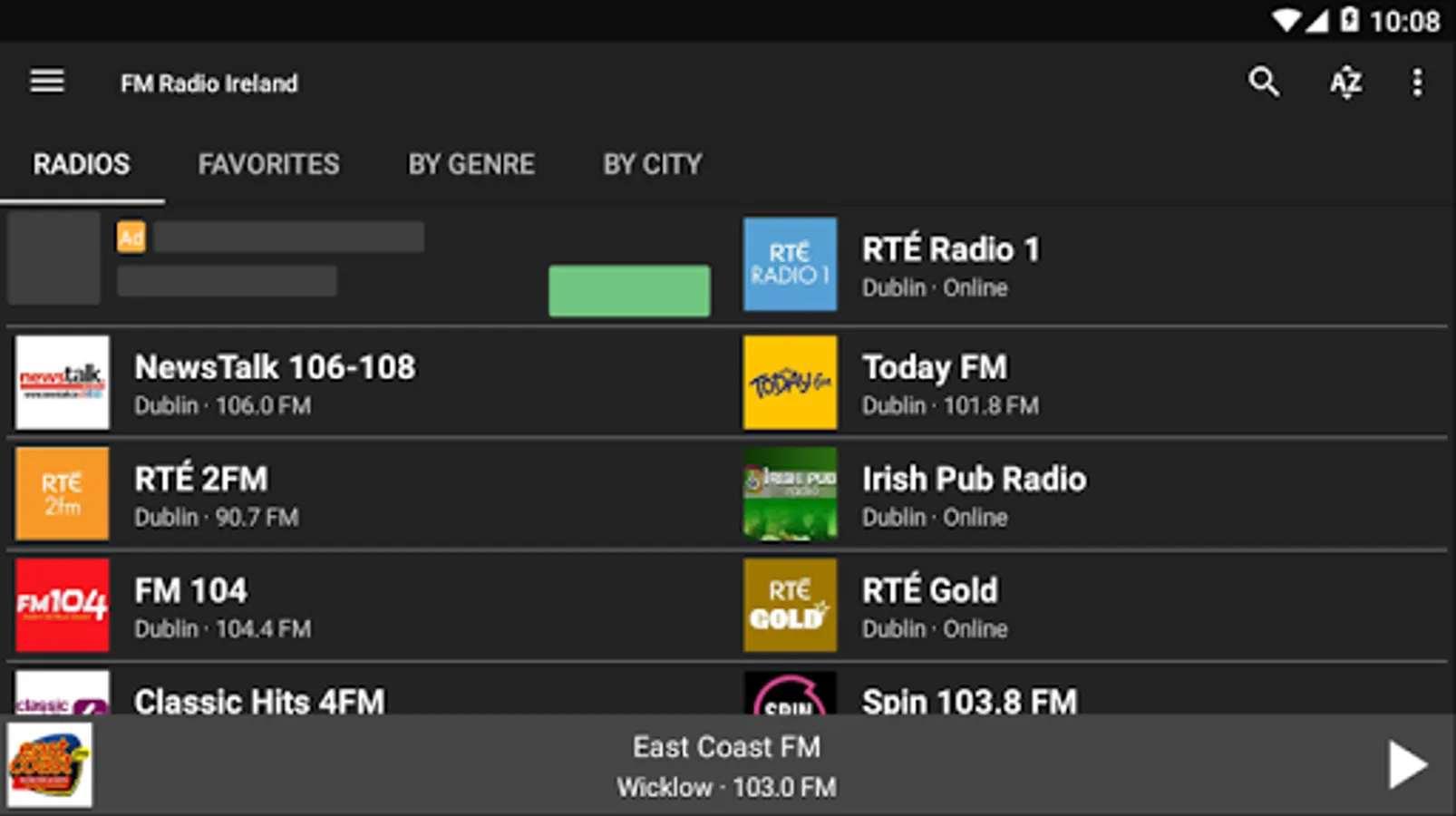Viewport: 1456px width, 816px height.
Task: Select the Spin 103.8 FM logo
Action: (790, 693)
